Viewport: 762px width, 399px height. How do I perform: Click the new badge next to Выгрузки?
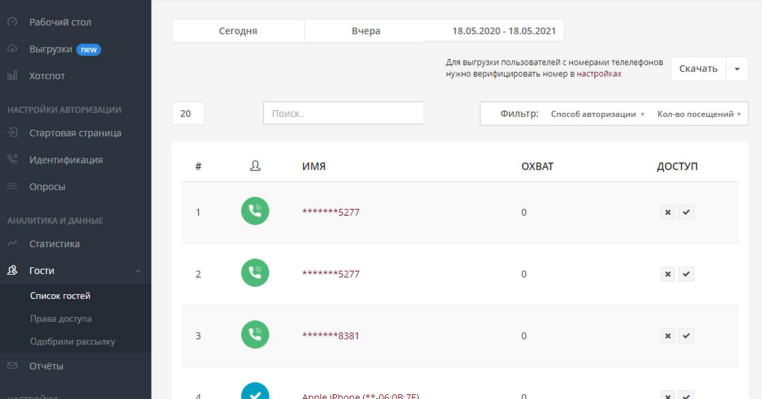pyautogui.click(x=88, y=50)
